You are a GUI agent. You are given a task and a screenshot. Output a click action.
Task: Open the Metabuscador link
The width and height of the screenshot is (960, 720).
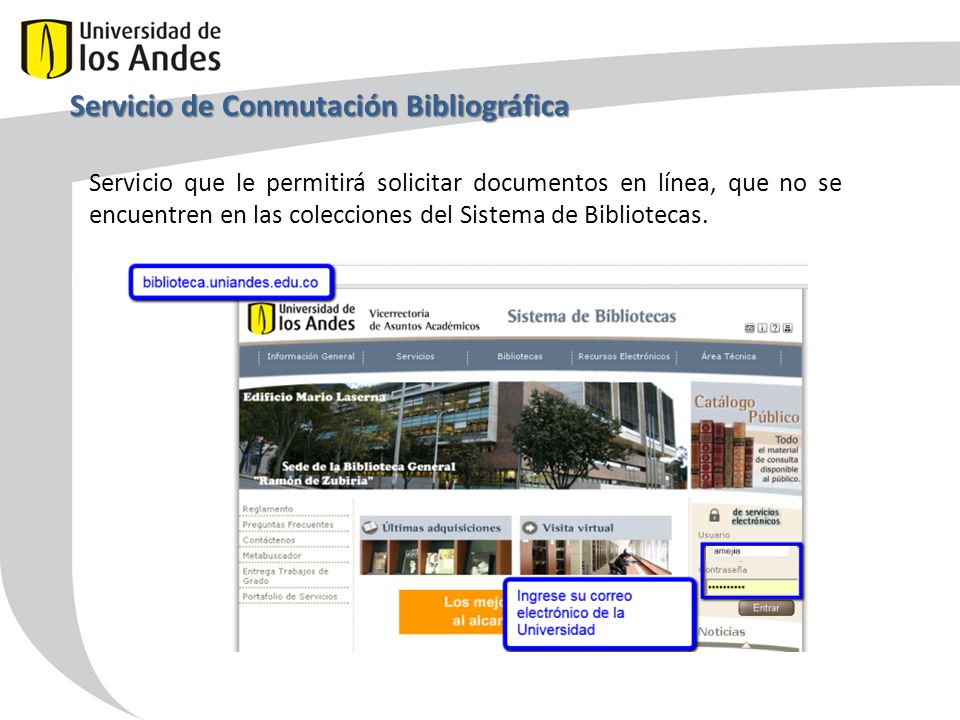tap(272, 556)
